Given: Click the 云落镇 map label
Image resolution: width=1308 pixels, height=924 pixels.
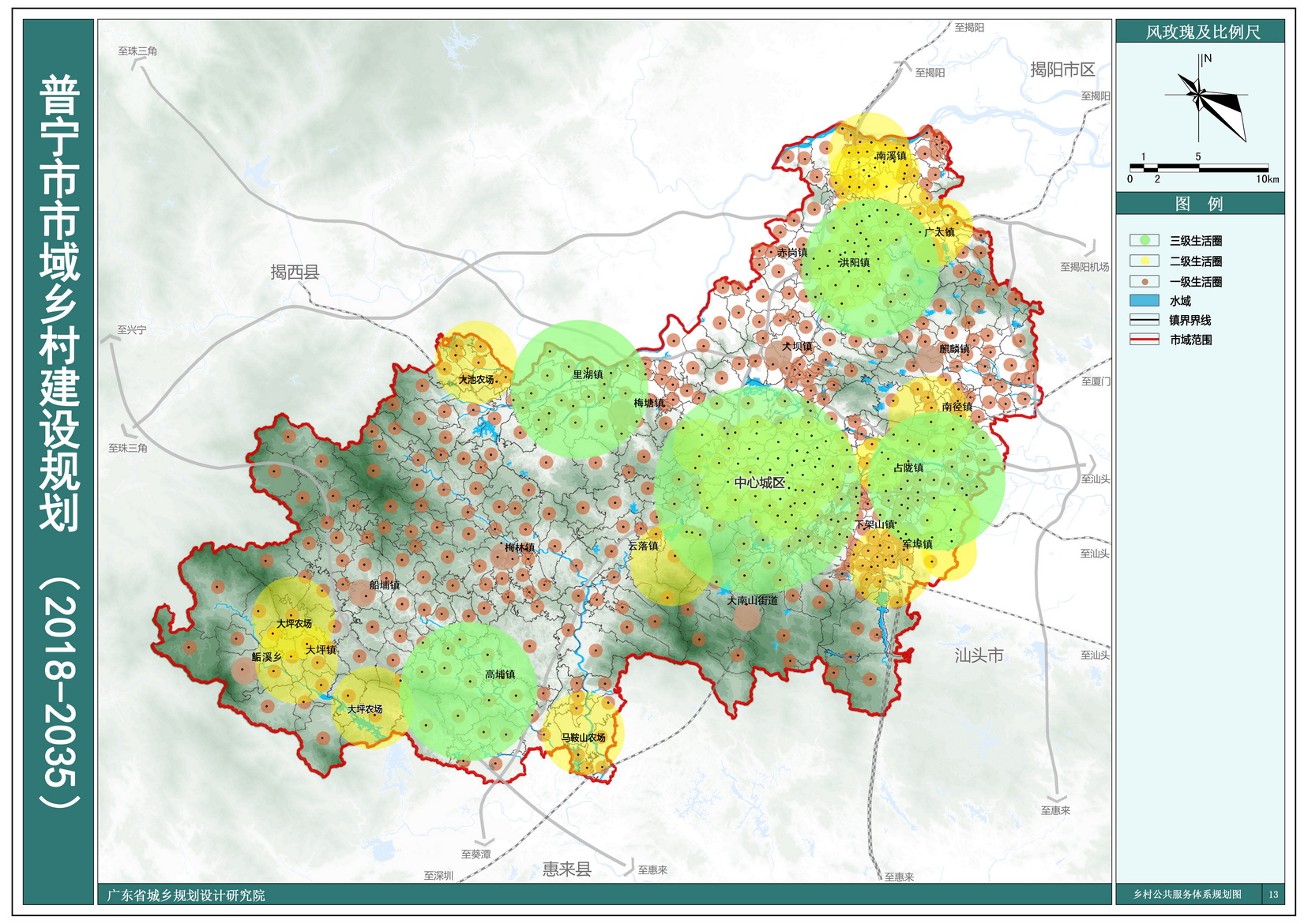Looking at the screenshot, I should tap(643, 546).
